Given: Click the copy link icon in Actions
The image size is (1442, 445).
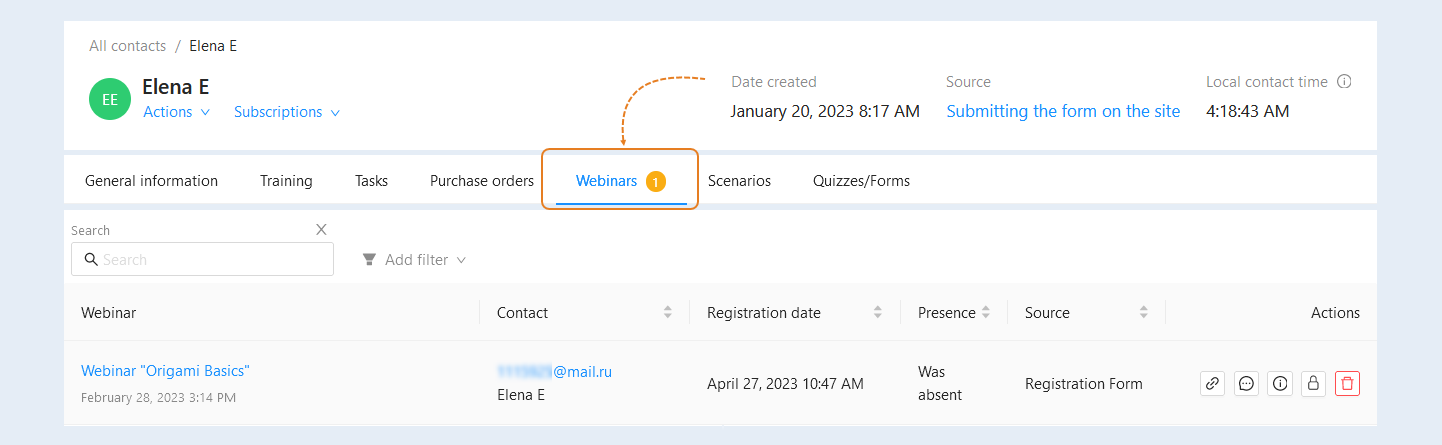Looking at the screenshot, I should click(1212, 383).
